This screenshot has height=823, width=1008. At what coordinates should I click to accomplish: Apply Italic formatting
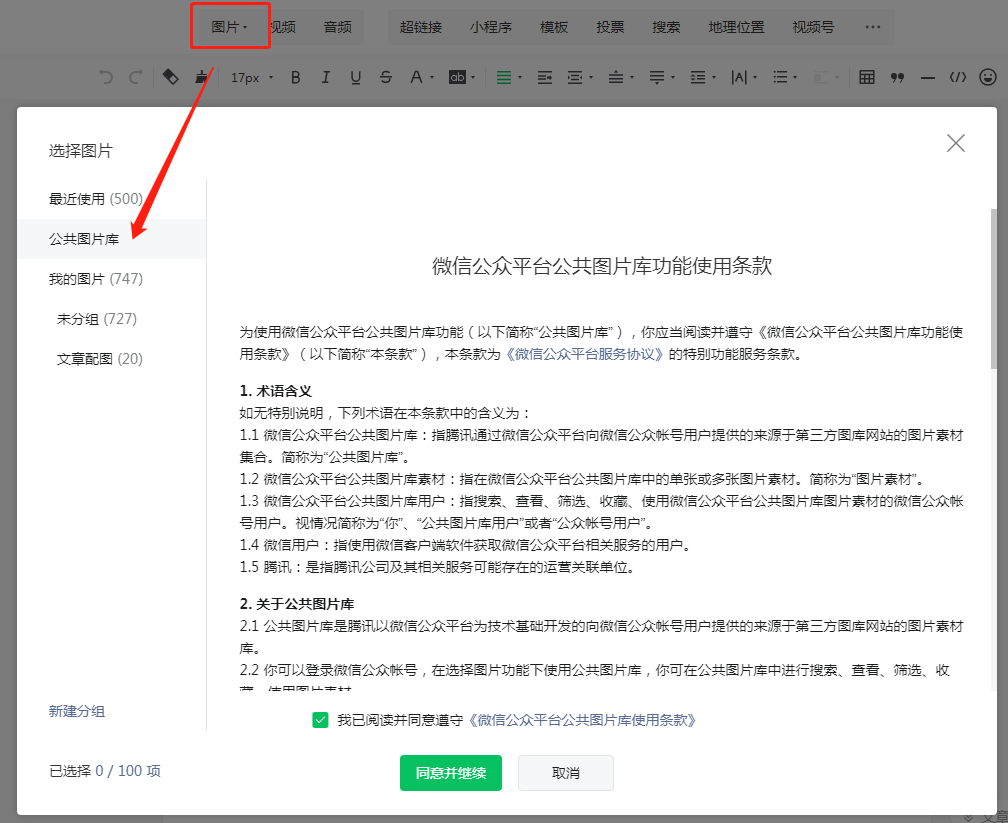click(x=325, y=77)
